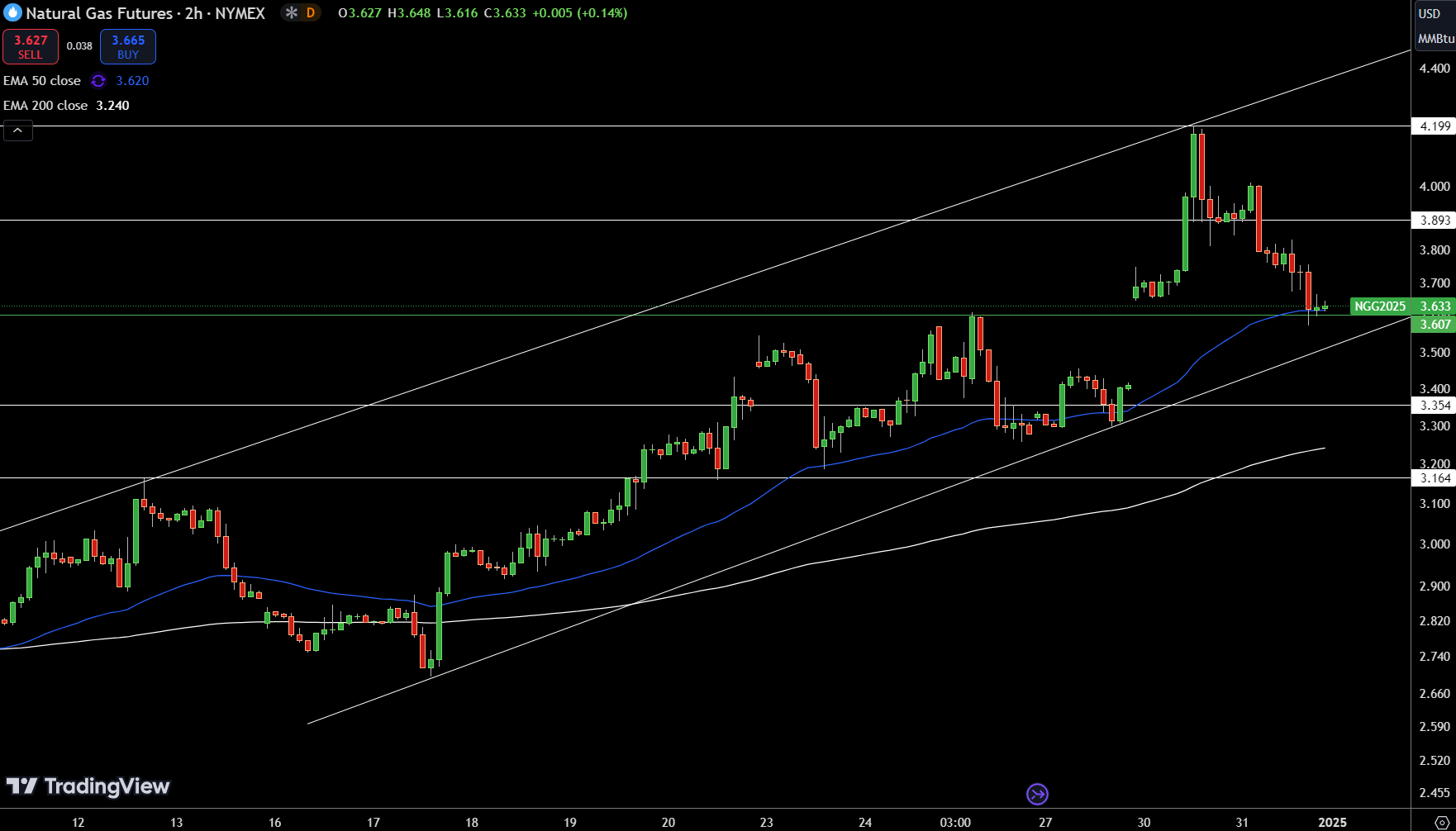The height and width of the screenshot is (831, 1456).
Task: Click the EMA 50 value 3.620
Action: (x=132, y=81)
